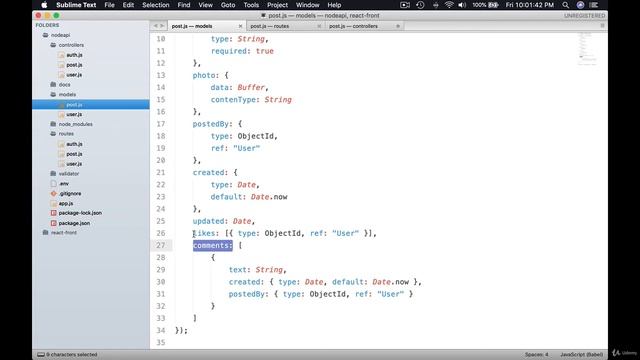The width and height of the screenshot is (640, 360).
Task: Open the Edit menu
Action: (x=128, y=5)
